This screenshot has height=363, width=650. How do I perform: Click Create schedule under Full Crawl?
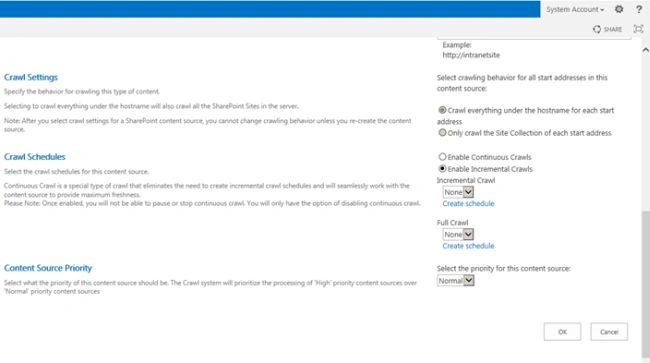[x=468, y=246]
